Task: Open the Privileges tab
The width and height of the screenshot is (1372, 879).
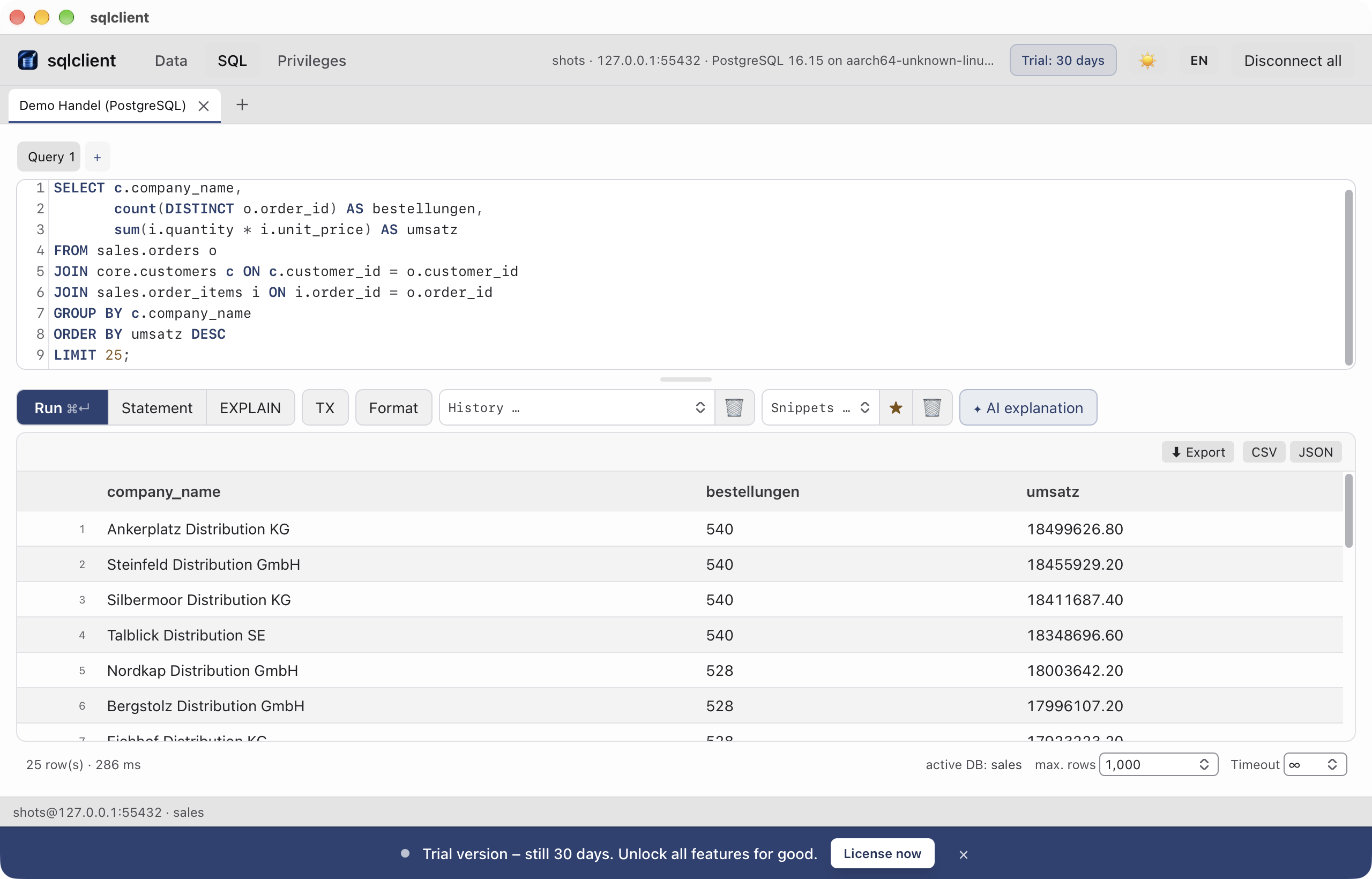Action: (x=311, y=61)
